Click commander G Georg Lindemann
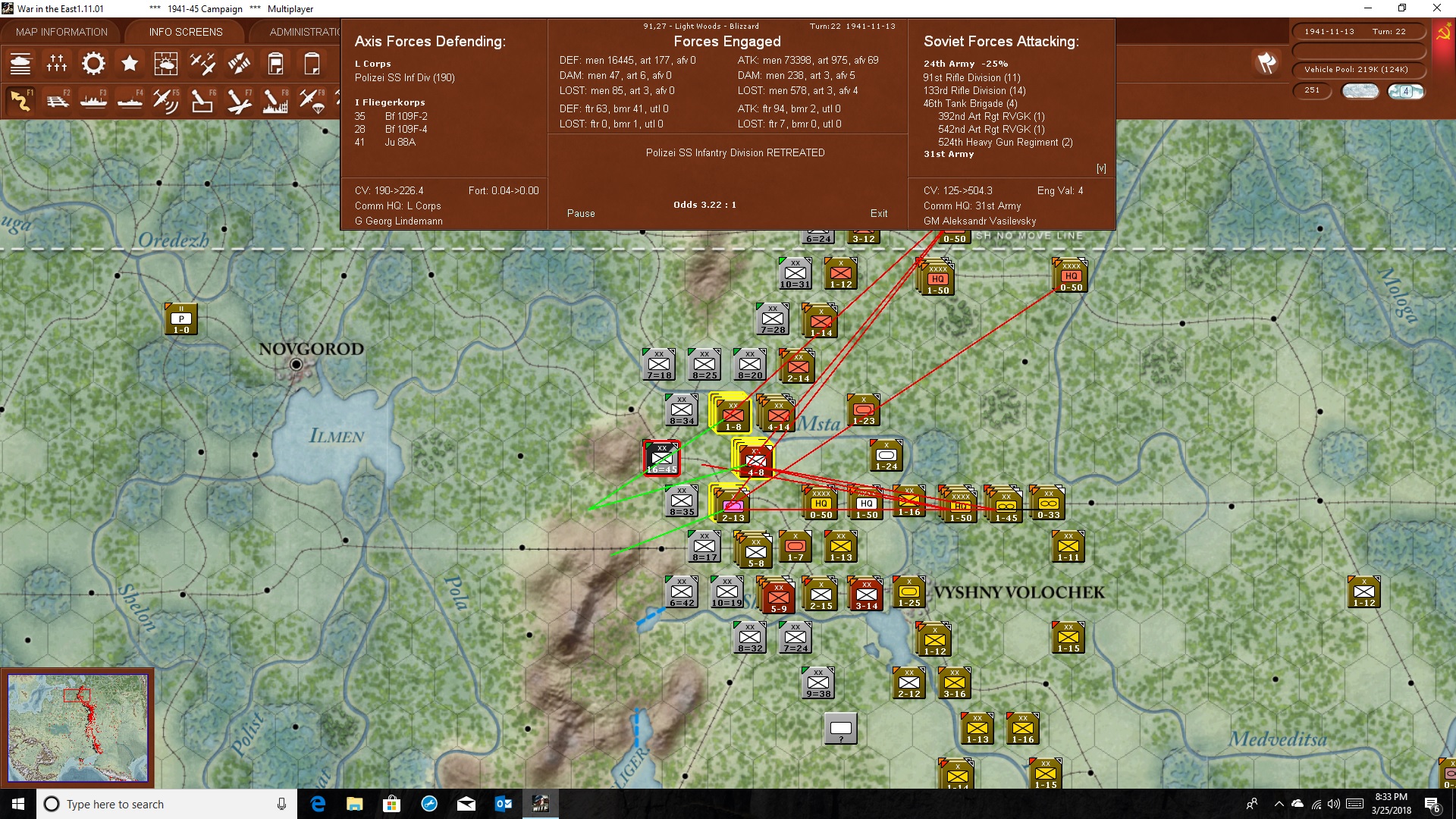 pos(398,221)
